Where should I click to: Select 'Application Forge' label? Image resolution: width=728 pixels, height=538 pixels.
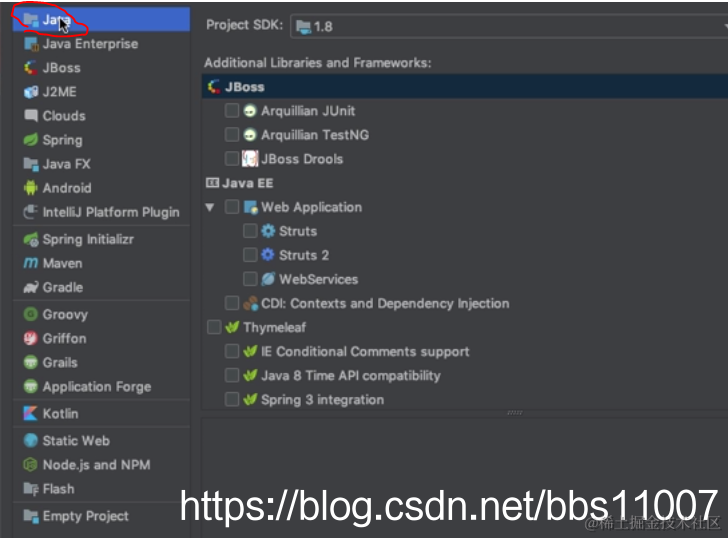(97, 387)
